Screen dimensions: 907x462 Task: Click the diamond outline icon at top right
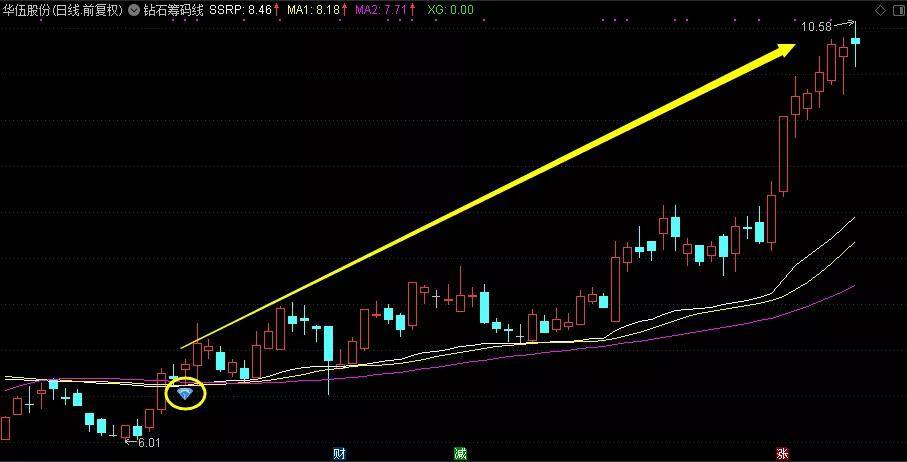pyautogui.click(x=880, y=10)
